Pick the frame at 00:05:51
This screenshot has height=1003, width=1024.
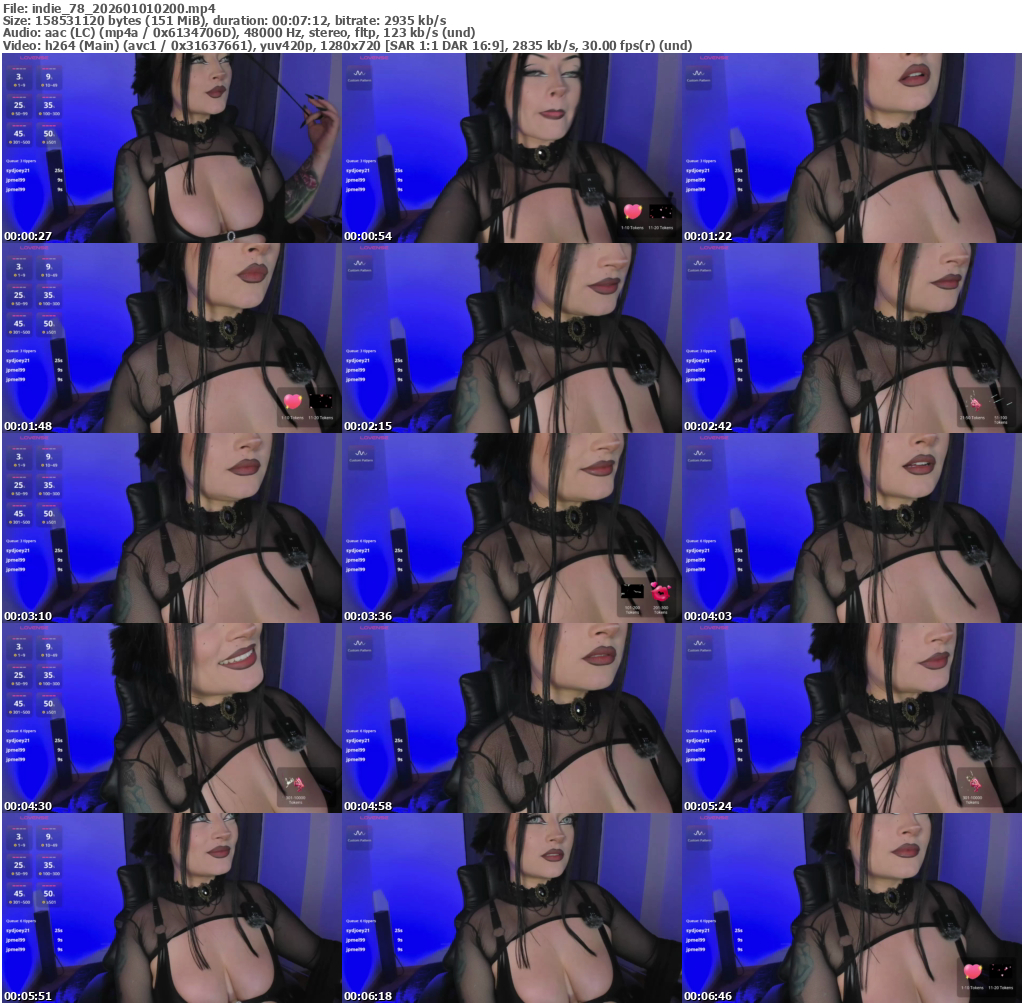172,908
